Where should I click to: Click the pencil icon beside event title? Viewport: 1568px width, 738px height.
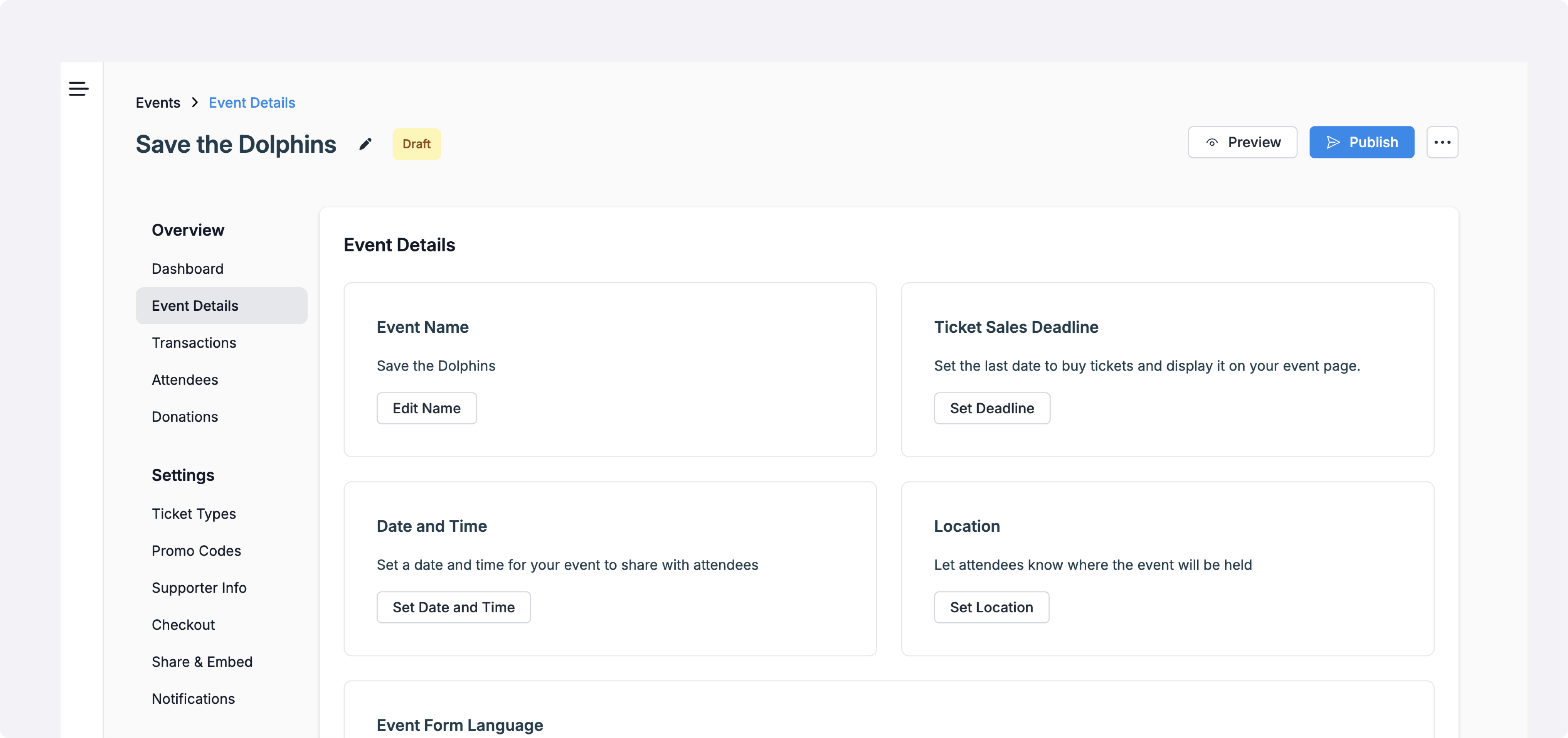coord(365,144)
